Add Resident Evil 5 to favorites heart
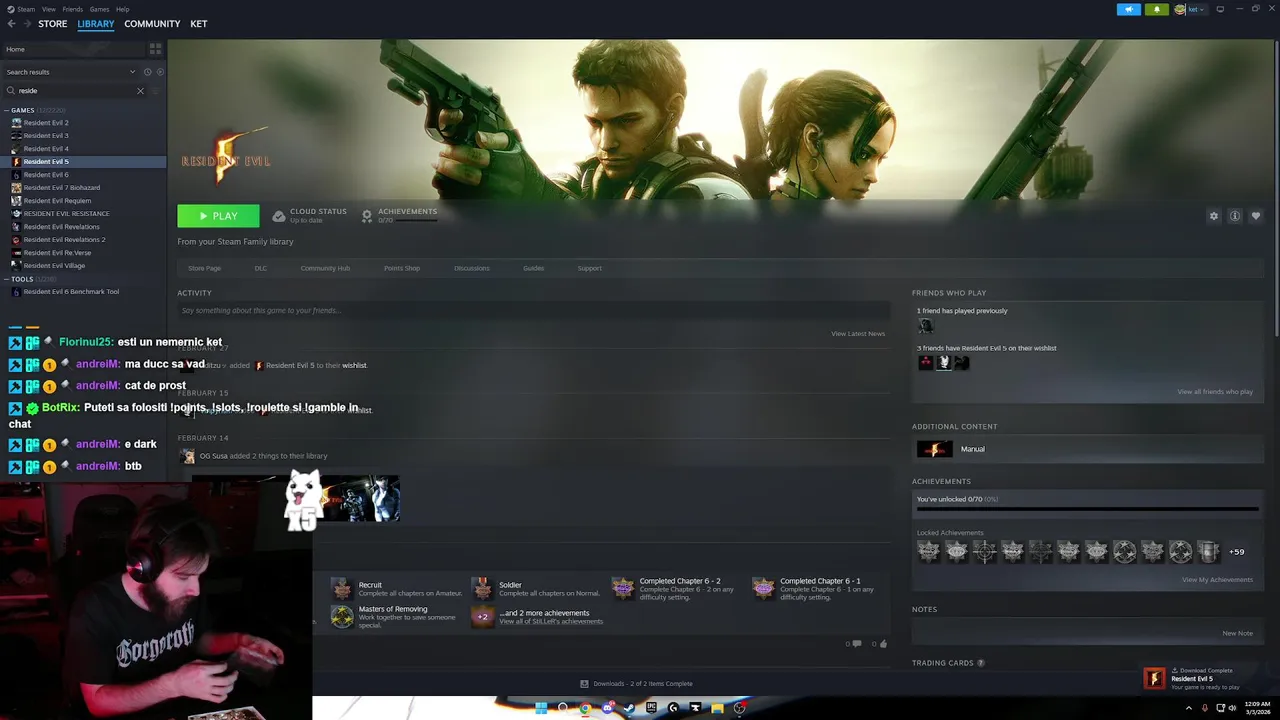Screen dimensions: 1280x720 1256,216
